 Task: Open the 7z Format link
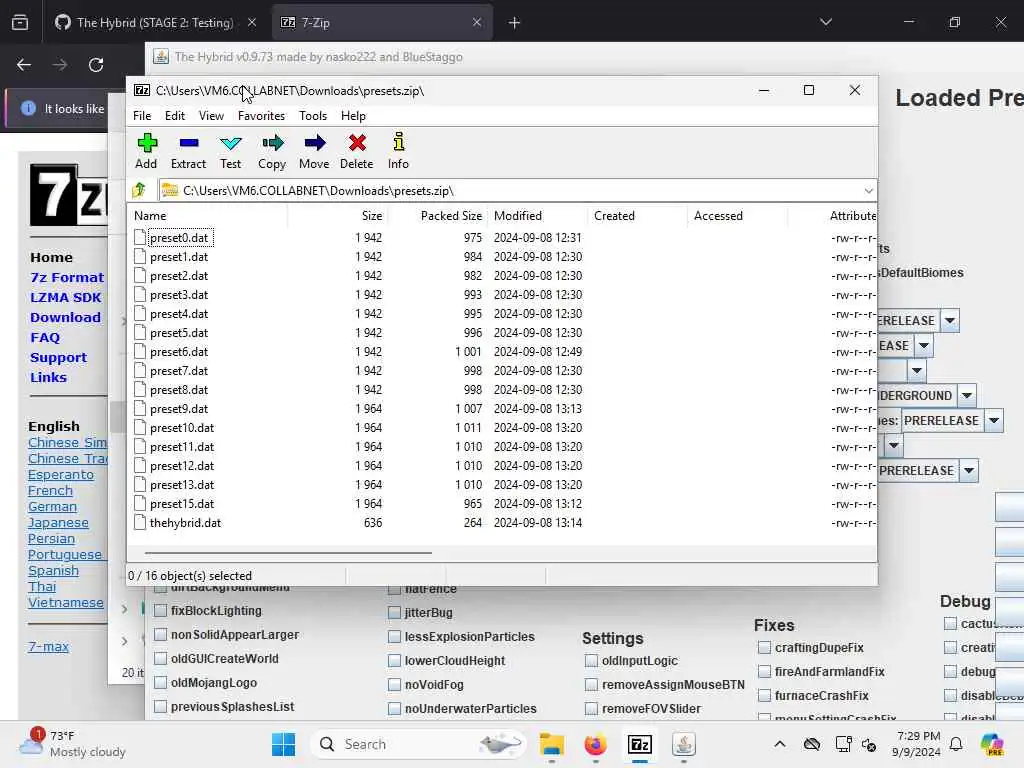click(x=67, y=278)
